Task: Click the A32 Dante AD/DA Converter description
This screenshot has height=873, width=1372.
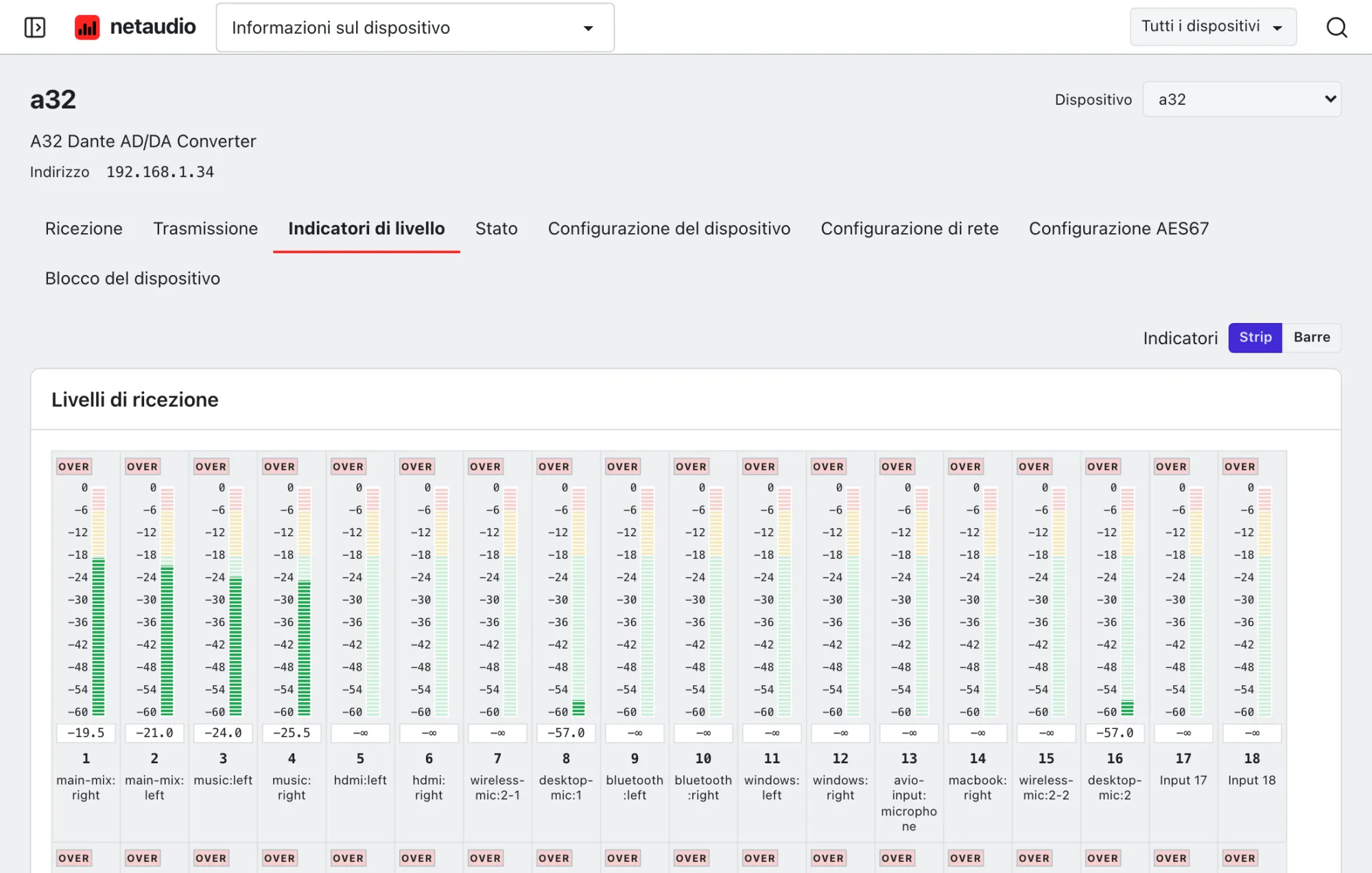Action: click(143, 141)
